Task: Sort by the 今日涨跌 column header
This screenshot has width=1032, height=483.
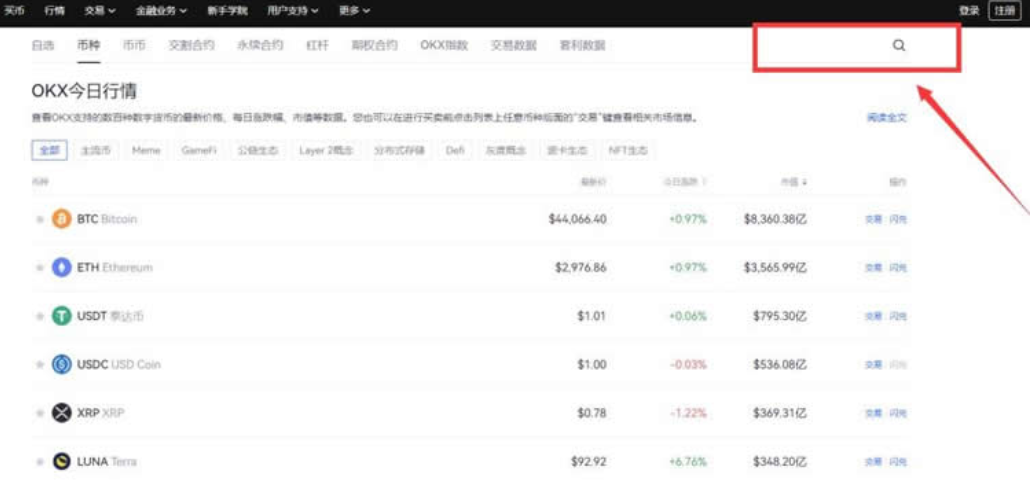Action: (x=685, y=182)
